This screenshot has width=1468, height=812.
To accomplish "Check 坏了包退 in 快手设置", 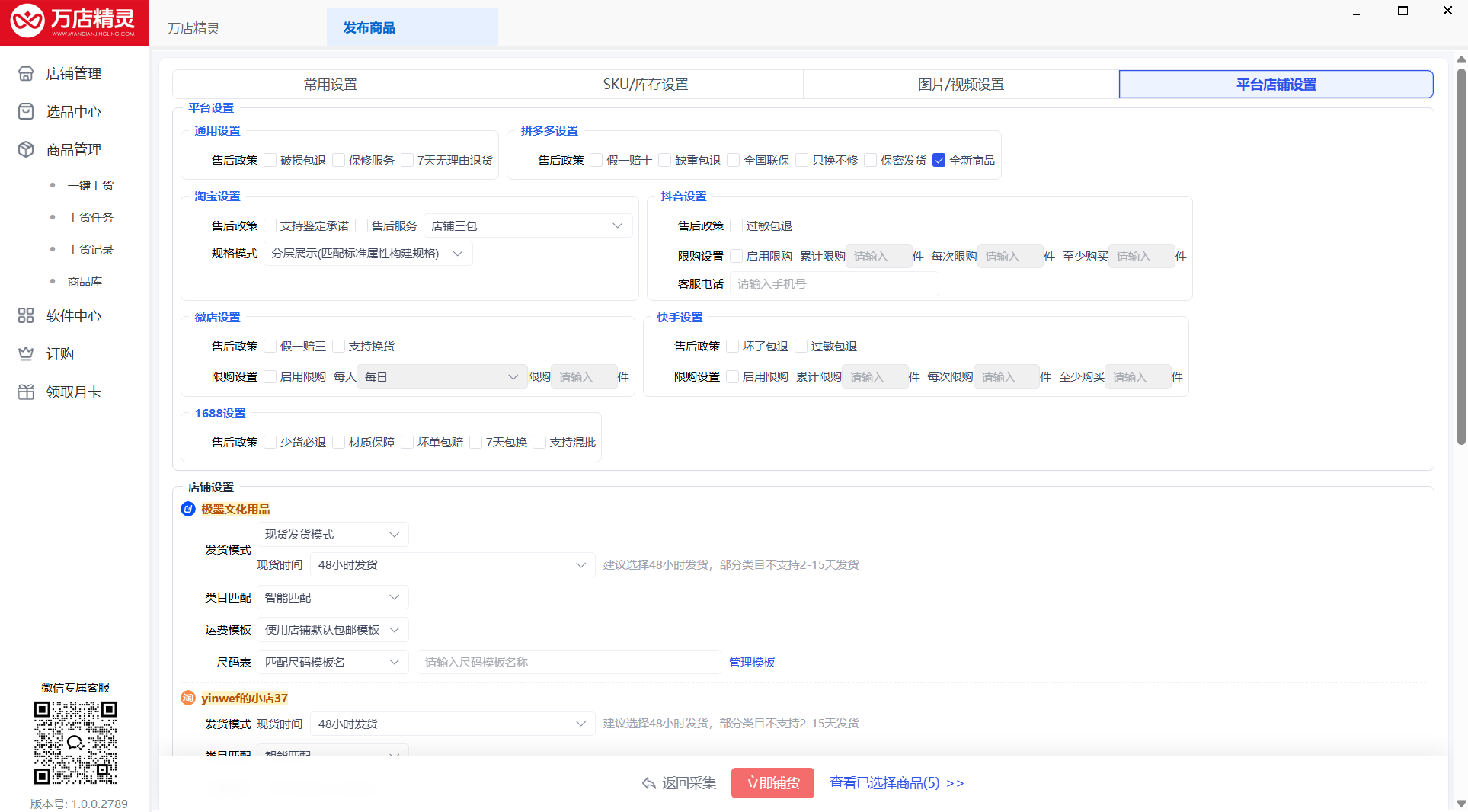I will (x=733, y=346).
